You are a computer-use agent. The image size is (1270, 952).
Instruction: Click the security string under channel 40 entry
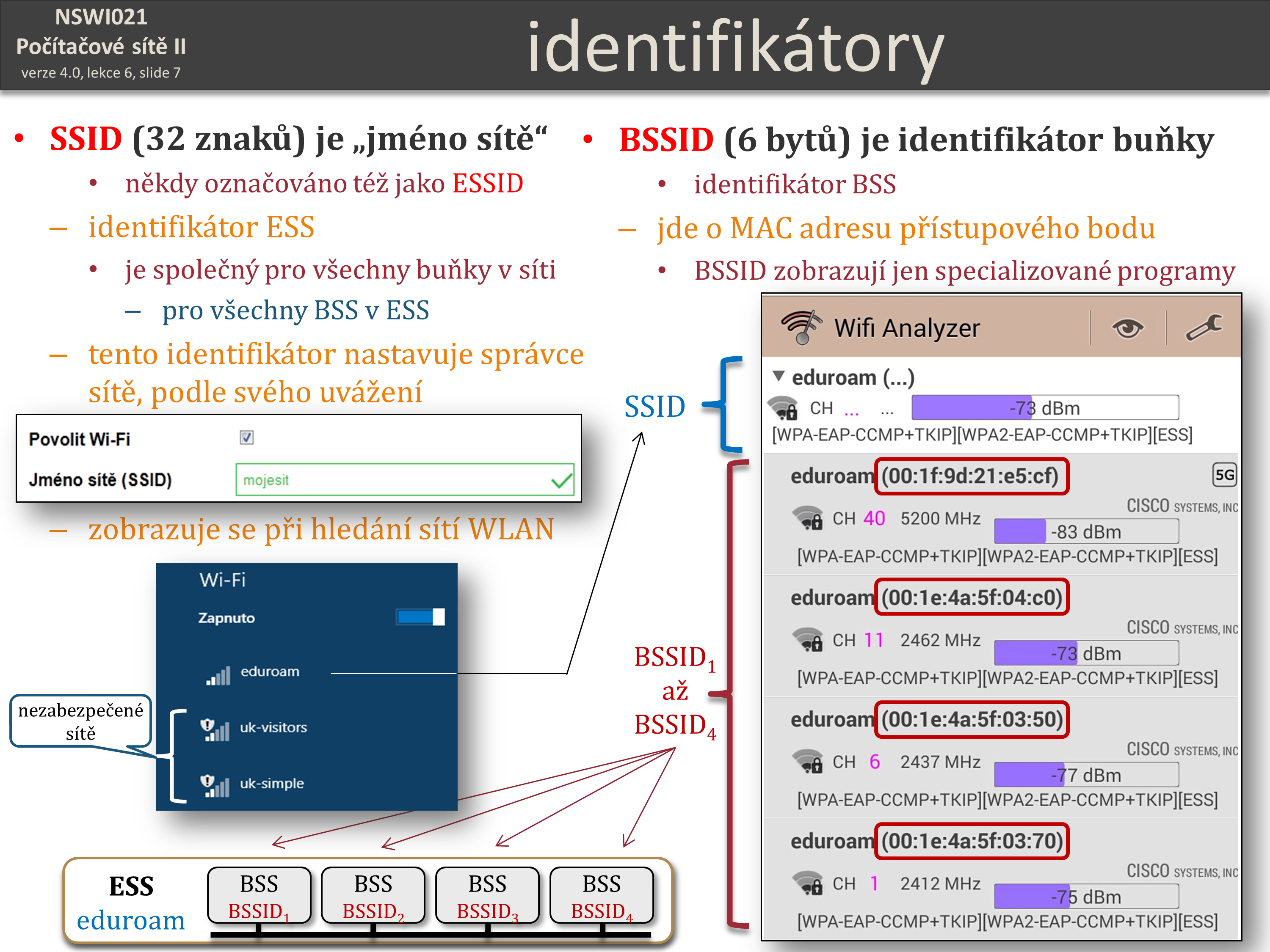point(1007,556)
